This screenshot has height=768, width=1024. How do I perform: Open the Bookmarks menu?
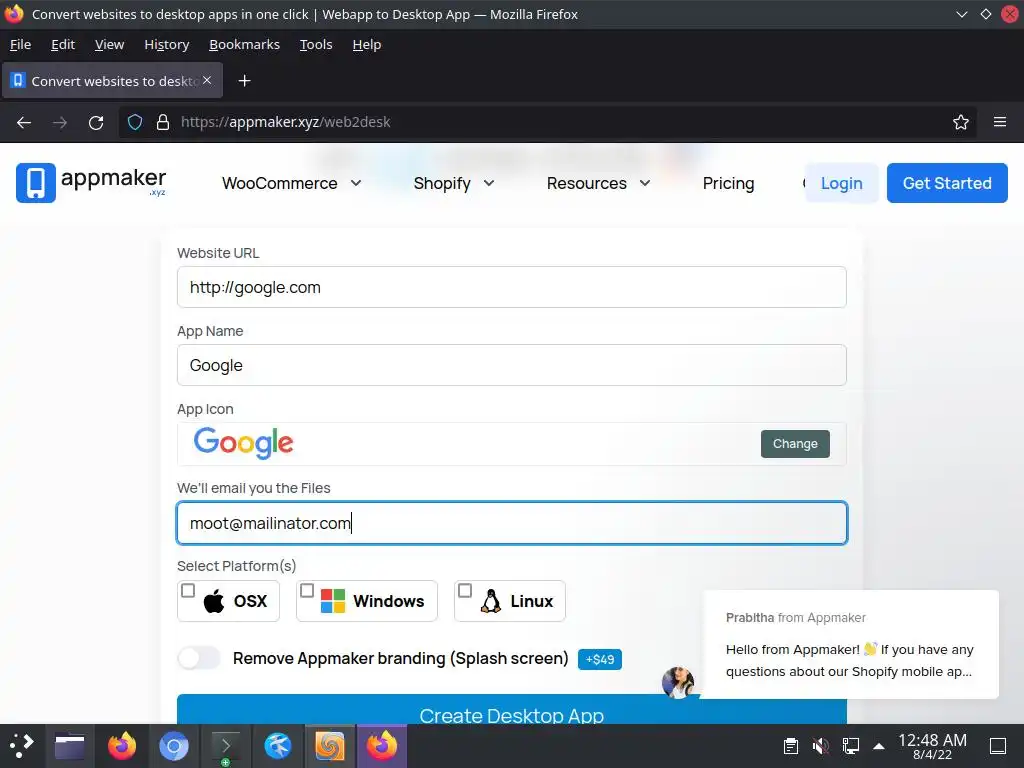[244, 44]
